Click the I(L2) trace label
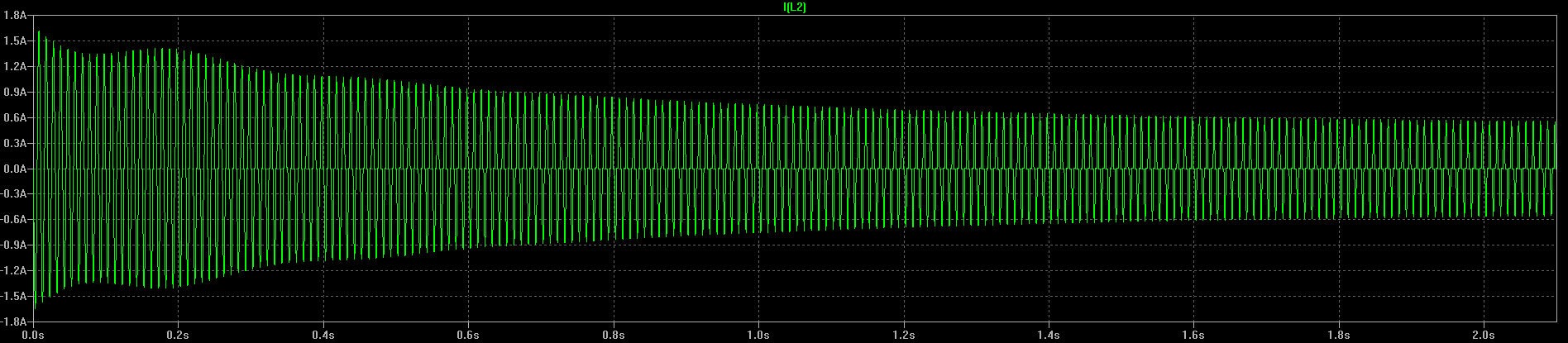The width and height of the screenshot is (1568, 343). 794,7
